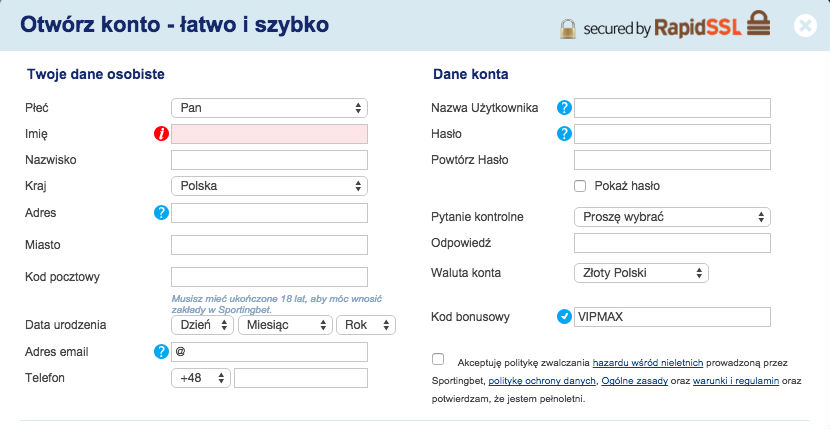Click the blue checkmark icon by Kod bonusowy

[x=564, y=317]
